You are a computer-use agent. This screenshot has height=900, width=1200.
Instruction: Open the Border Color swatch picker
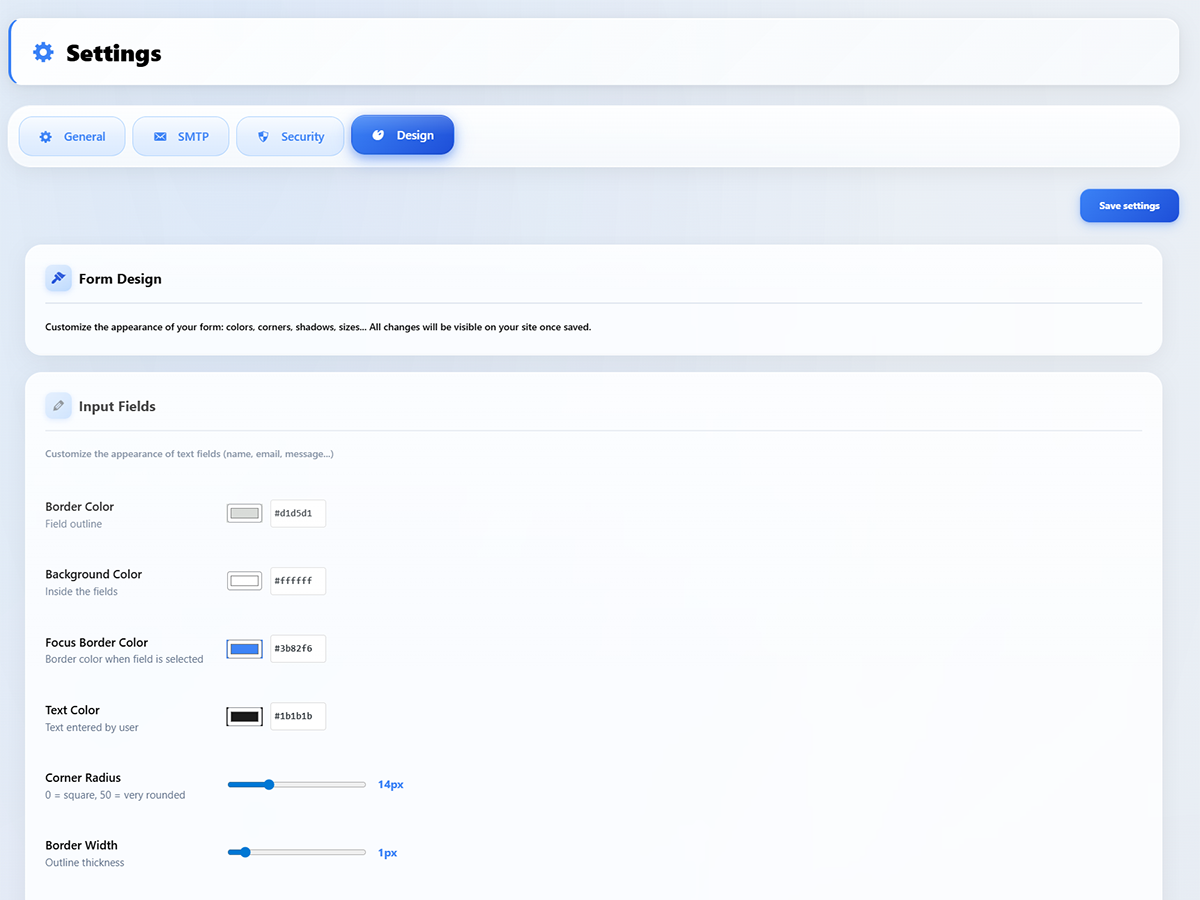[x=244, y=514]
